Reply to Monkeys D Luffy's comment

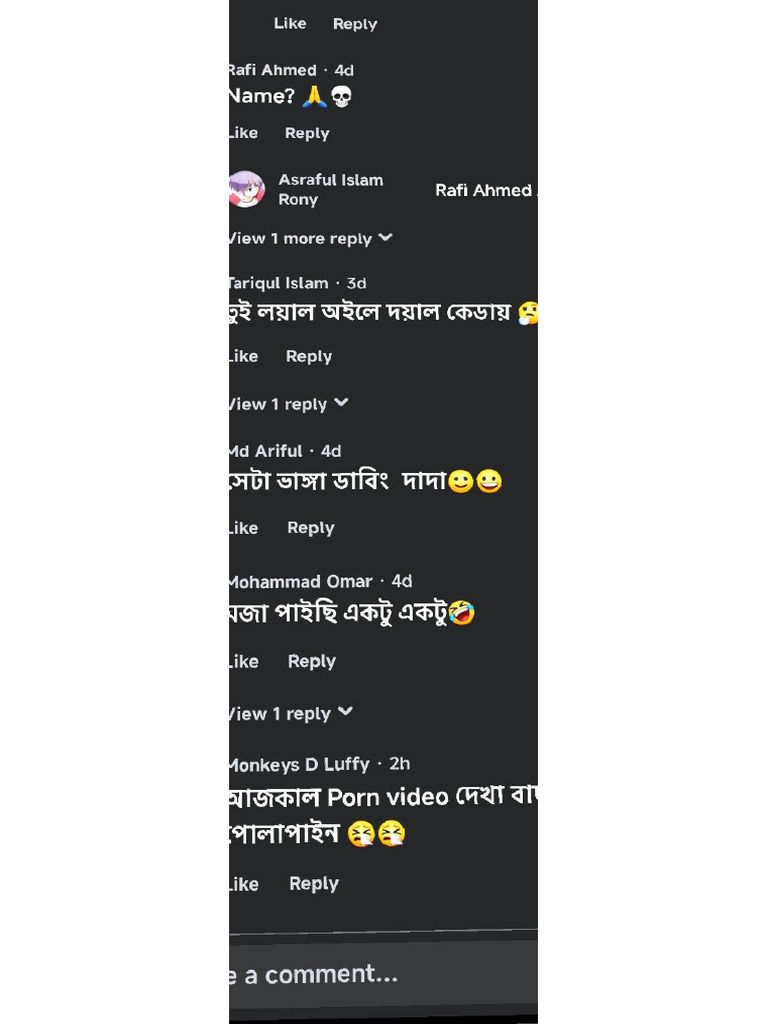pos(313,883)
